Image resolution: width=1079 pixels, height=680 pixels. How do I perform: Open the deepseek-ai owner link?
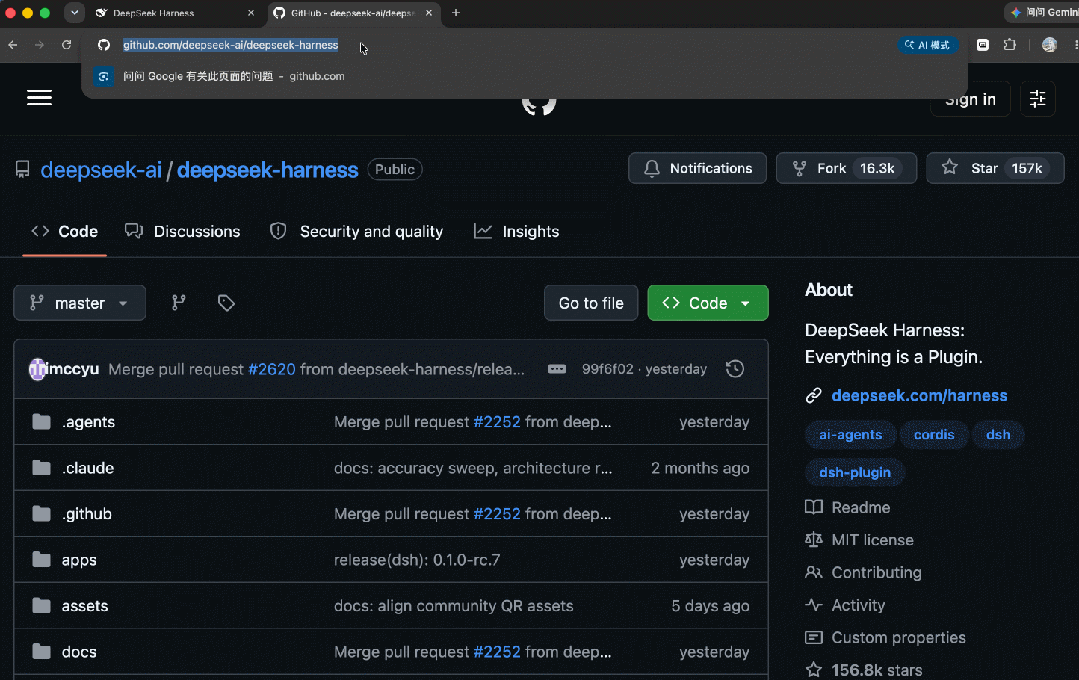pyautogui.click(x=101, y=169)
